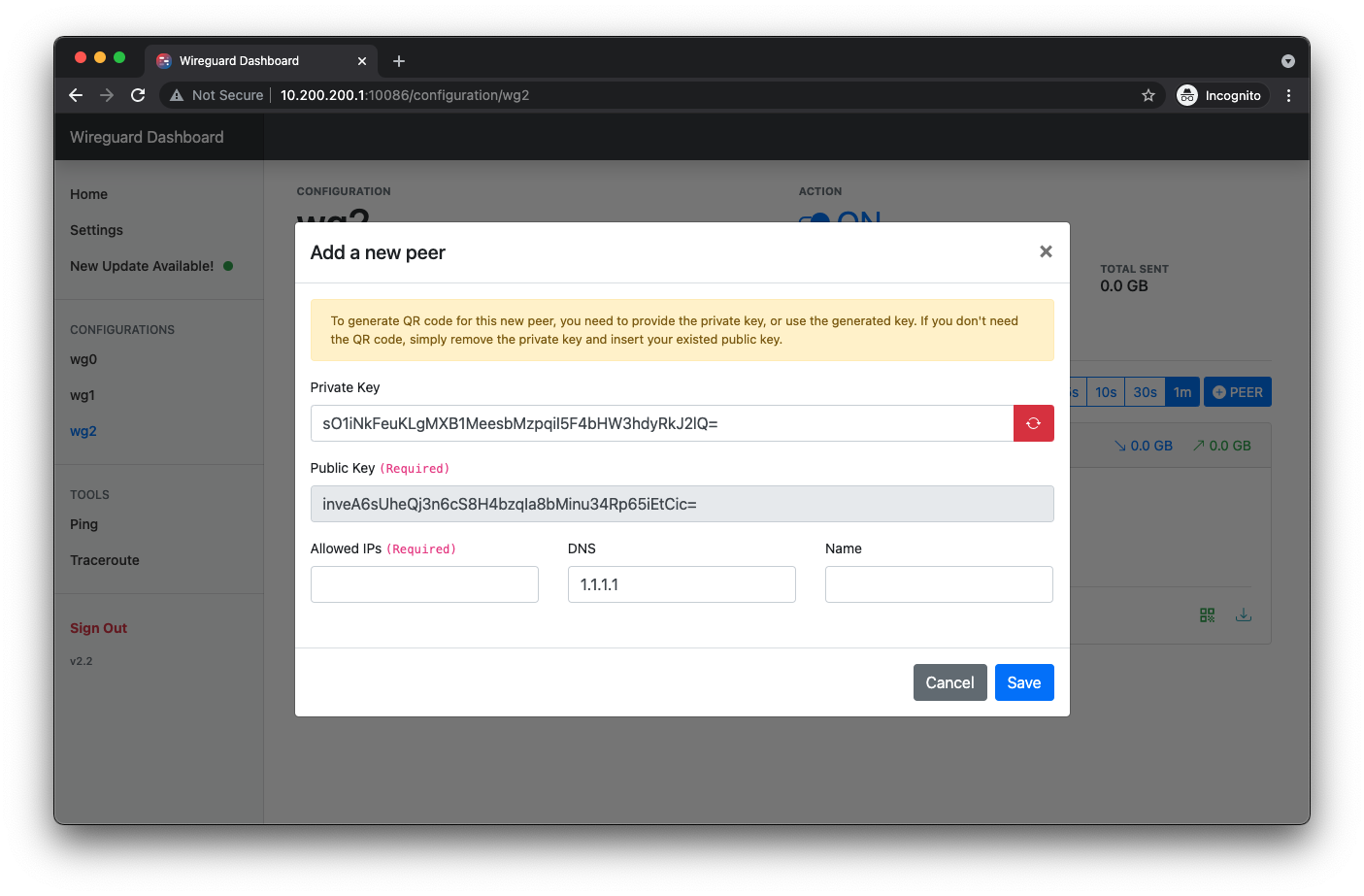Viewport: 1364px width, 896px height.
Task: Select the 30s refresh interval
Action: tap(1145, 392)
